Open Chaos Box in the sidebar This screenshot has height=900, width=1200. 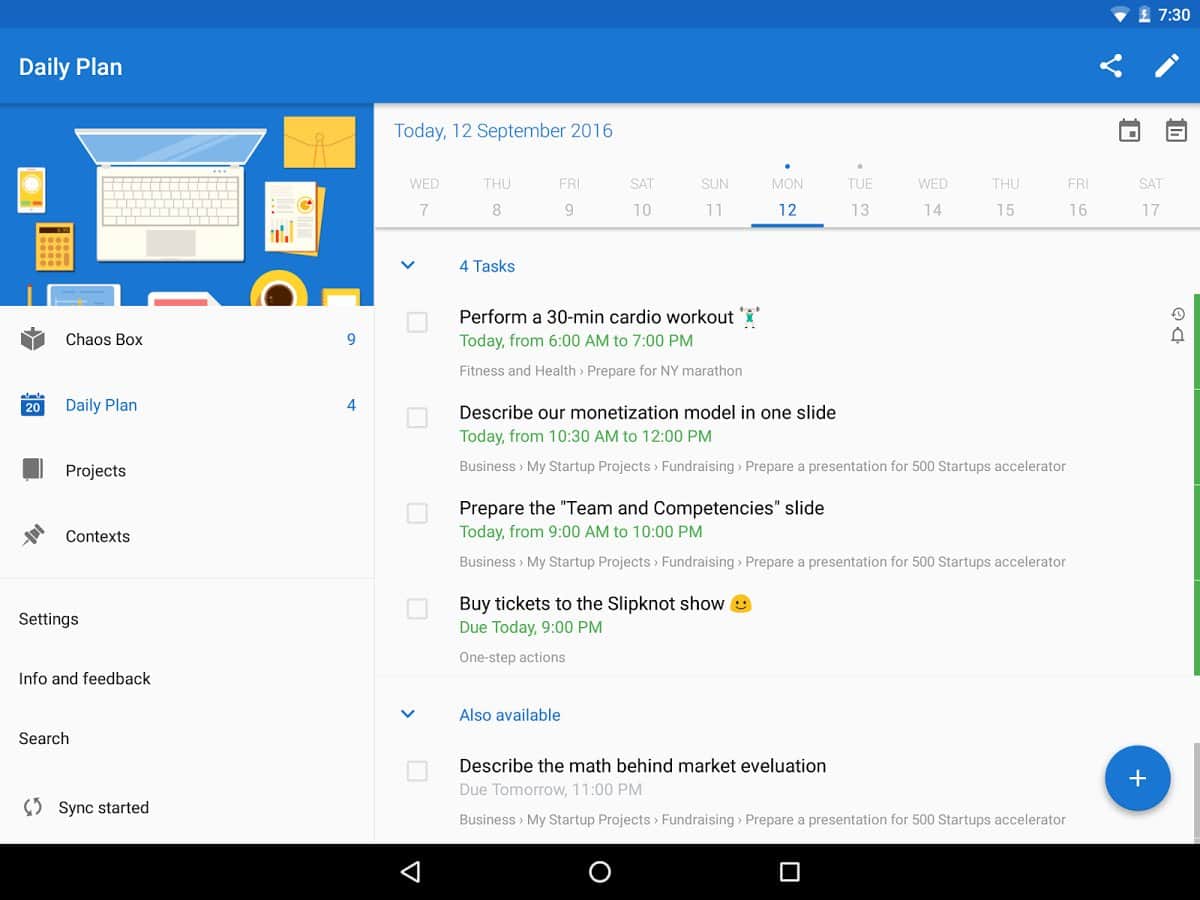coord(104,340)
